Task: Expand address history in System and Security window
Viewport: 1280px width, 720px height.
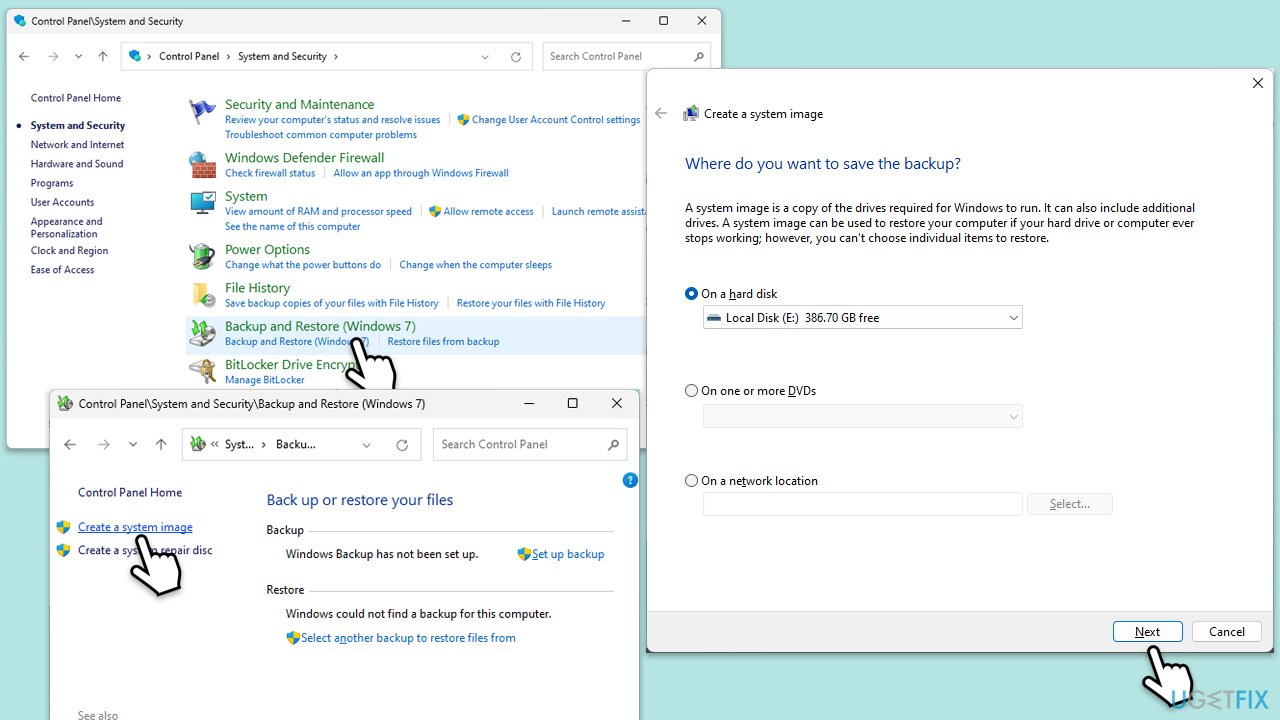Action: pos(485,57)
